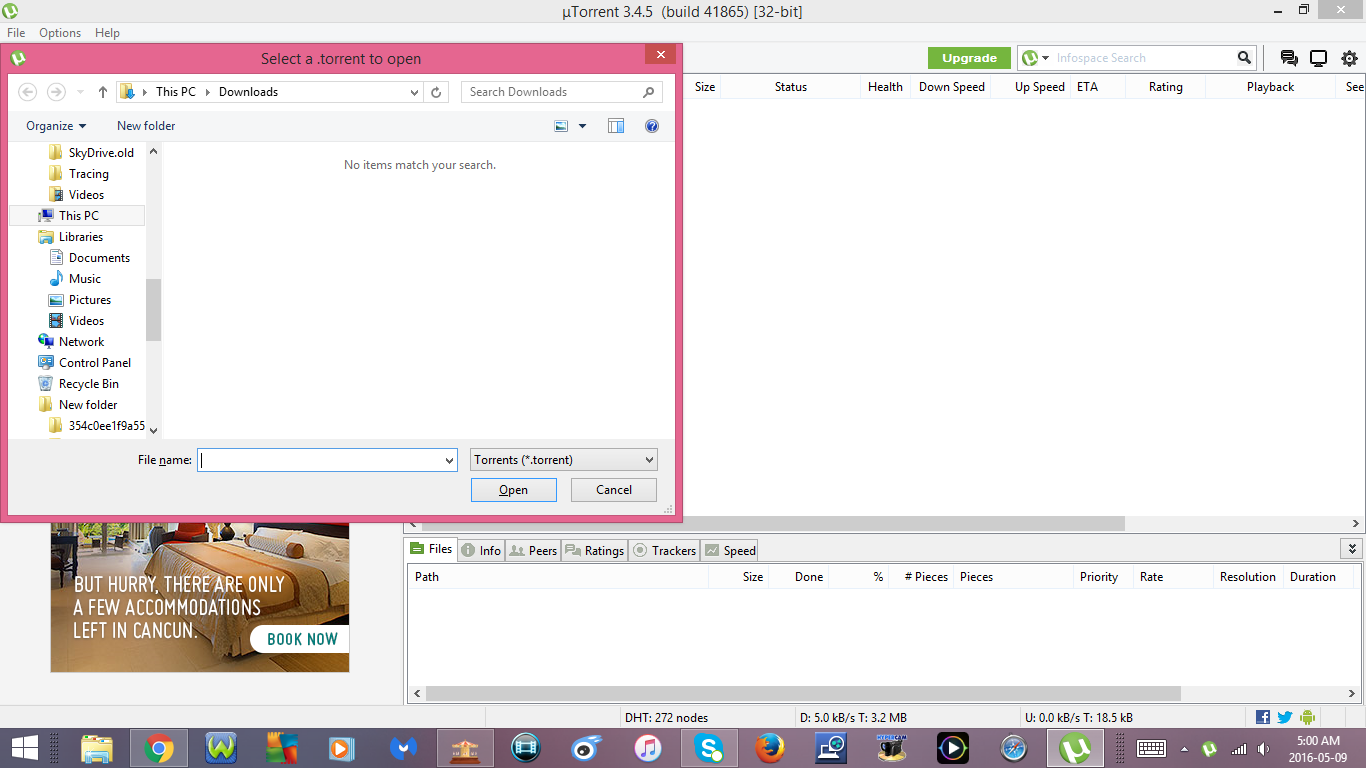Image resolution: width=1366 pixels, height=768 pixels.
Task: Click the refresh icon beside address bar
Action: click(436, 92)
